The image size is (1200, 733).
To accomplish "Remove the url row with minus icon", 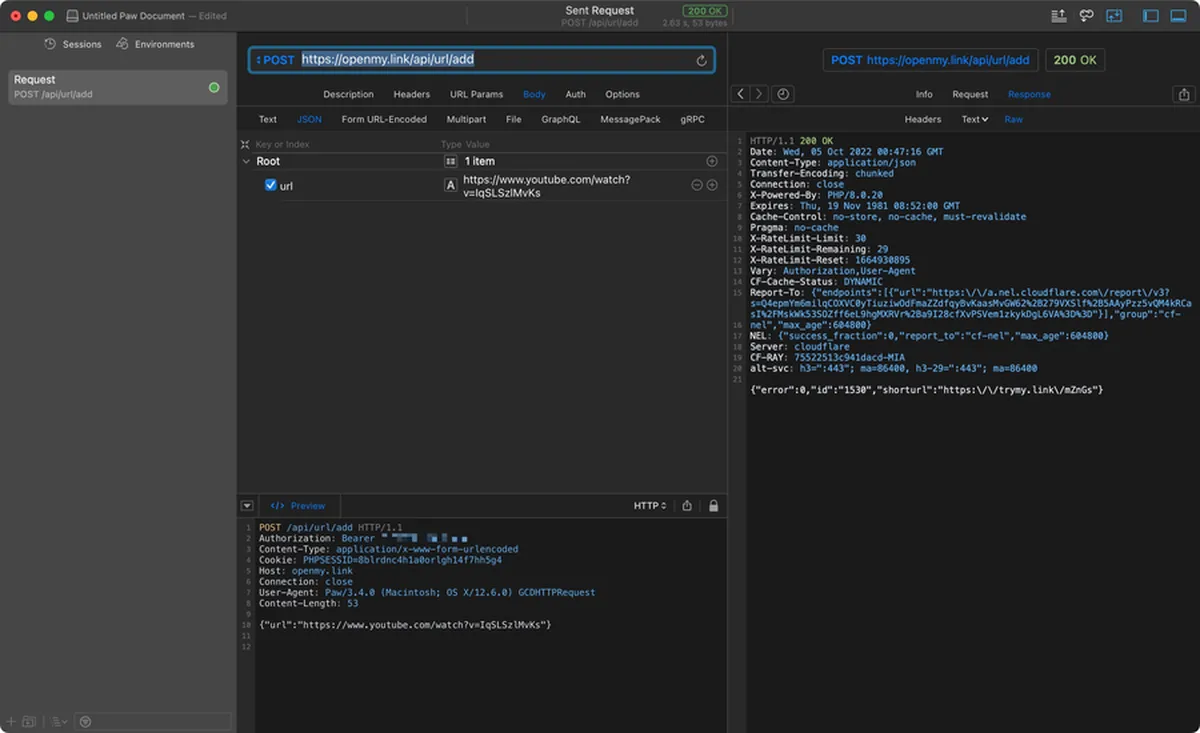I will tap(697, 185).
